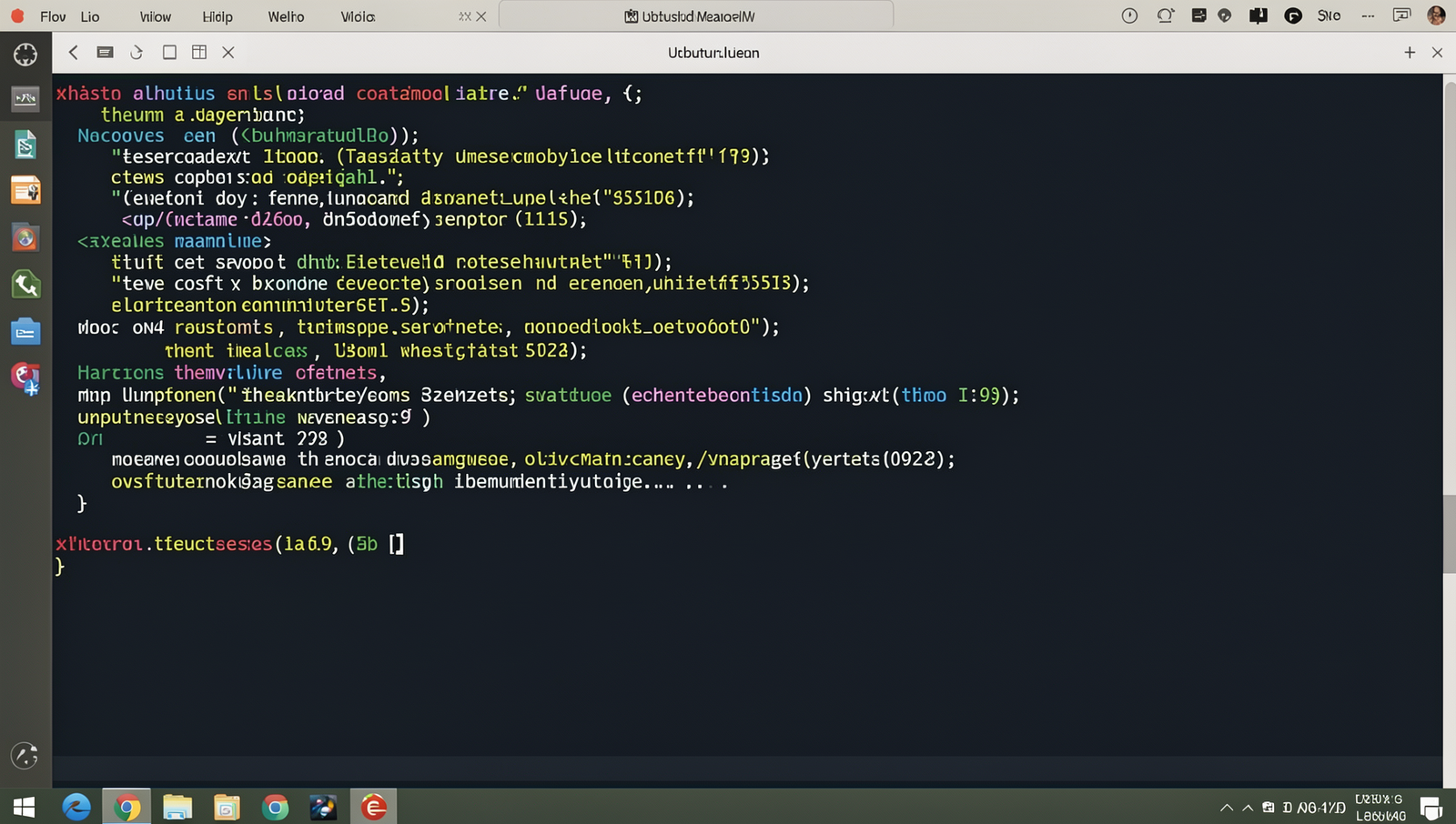The image size is (1456, 824).
Task: Click the black sliders square icon in menu bar
Action: tap(1198, 15)
